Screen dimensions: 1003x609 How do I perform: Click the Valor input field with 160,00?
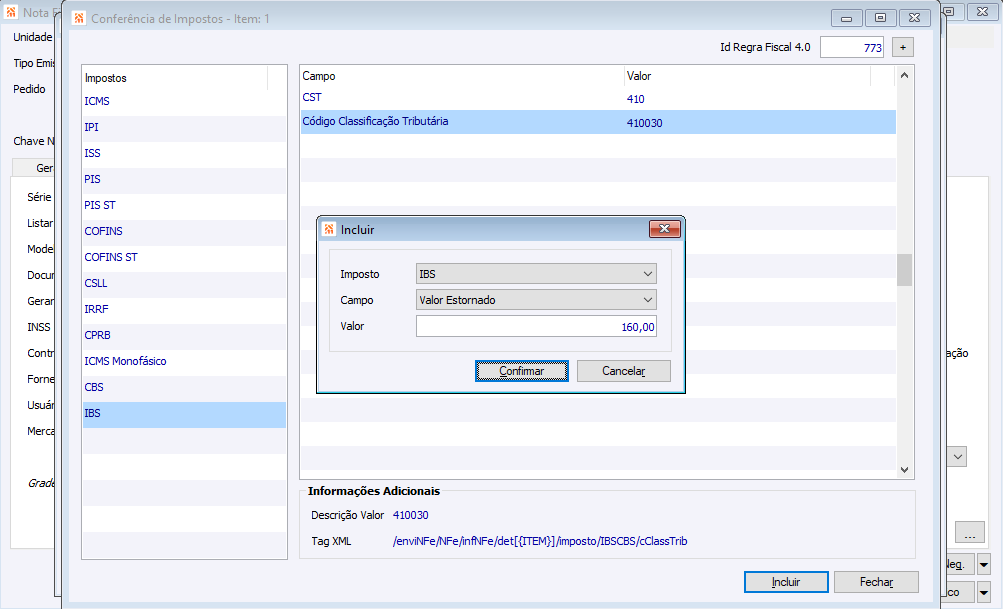536,326
